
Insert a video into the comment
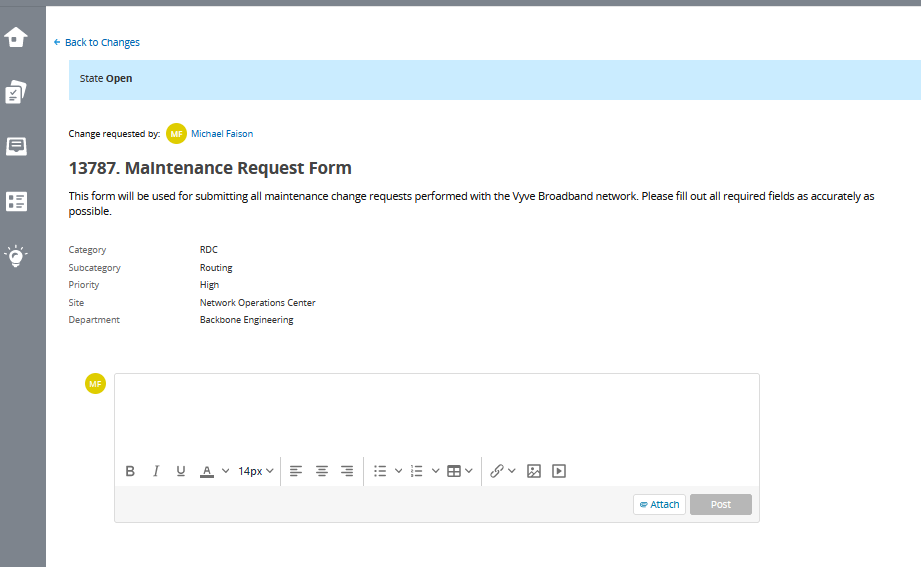click(559, 471)
